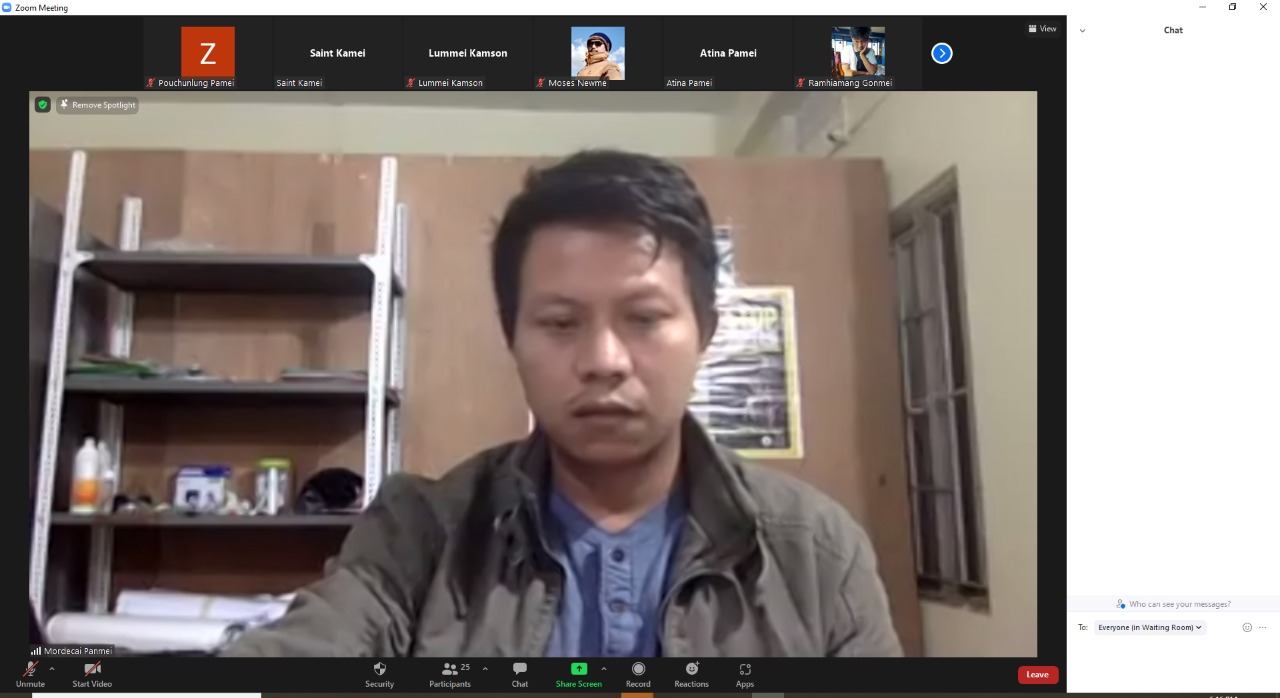Open the Participants panel icon
1280x698 pixels.
(x=450, y=669)
